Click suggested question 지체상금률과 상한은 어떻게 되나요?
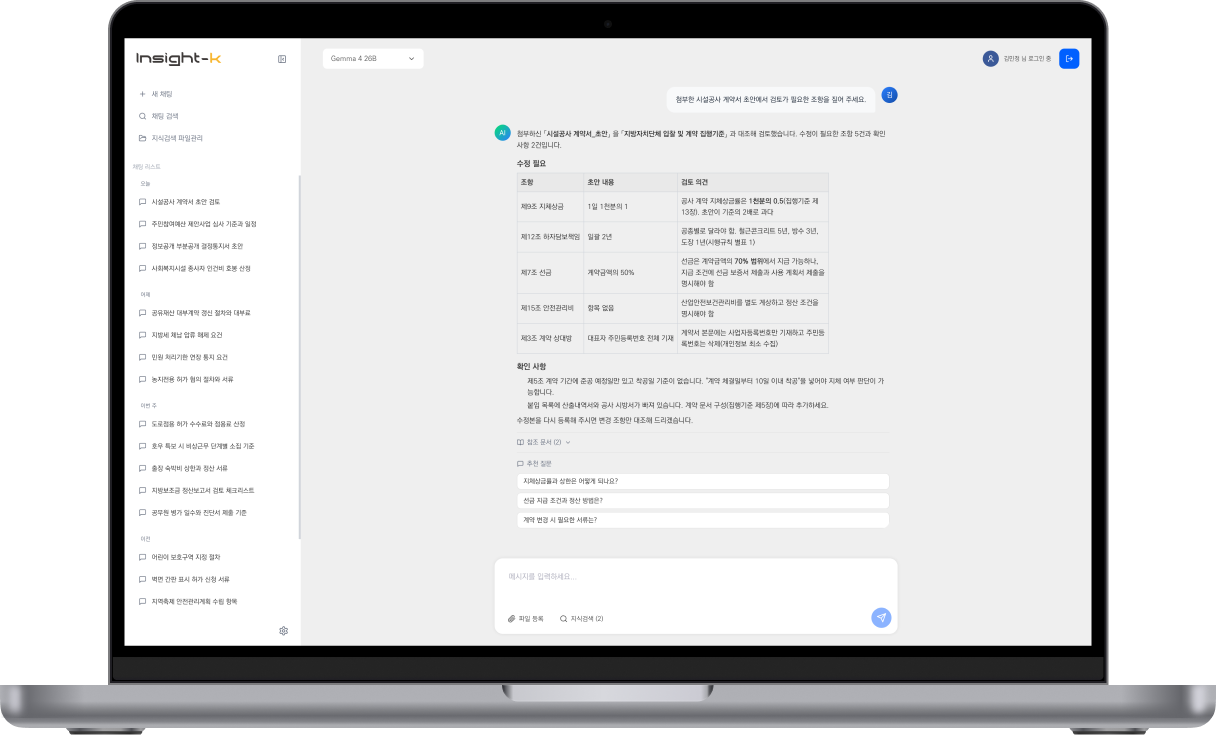This screenshot has height=735, width=1216. click(702, 481)
